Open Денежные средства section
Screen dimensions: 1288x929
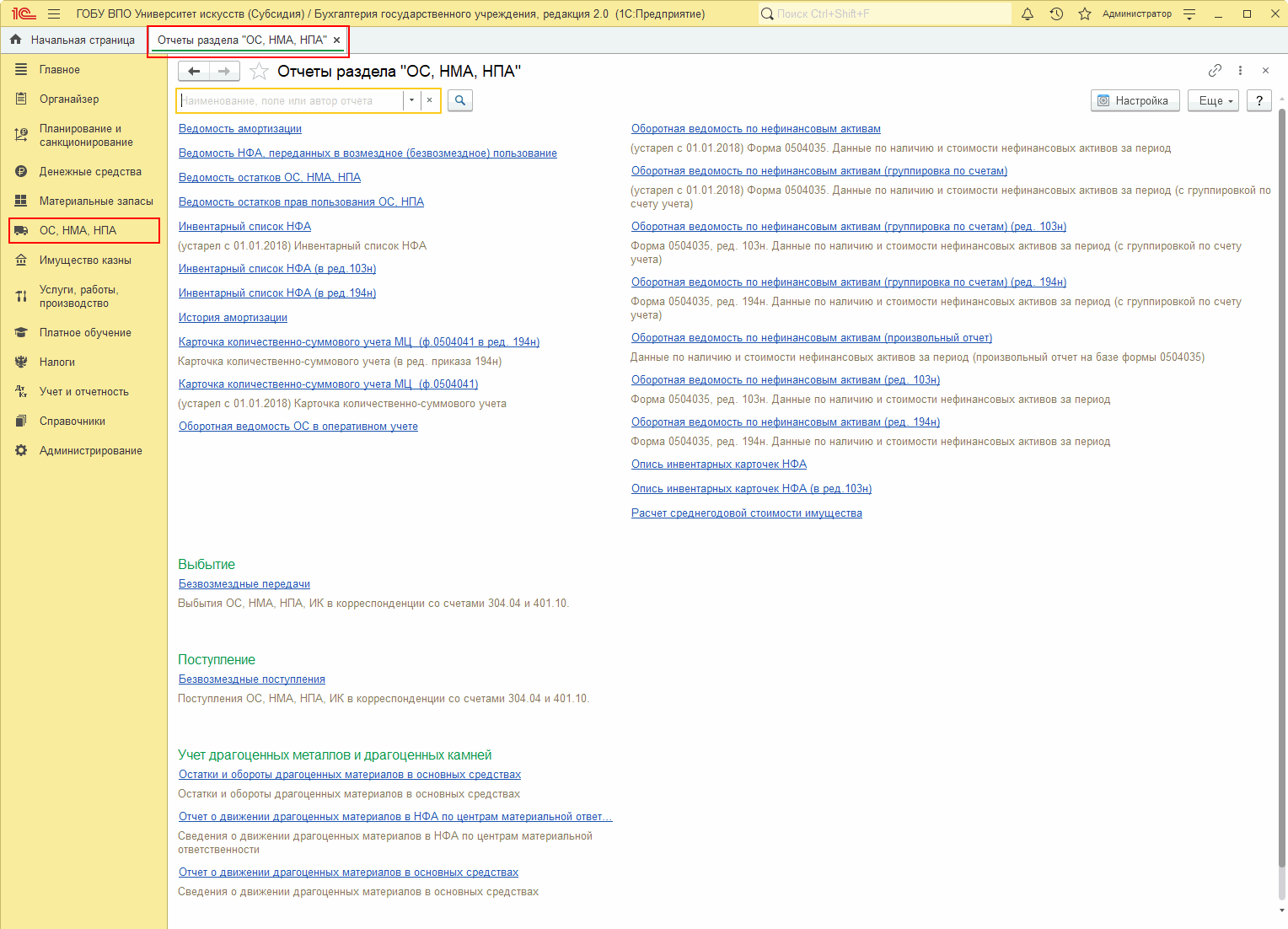coord(90,171)
